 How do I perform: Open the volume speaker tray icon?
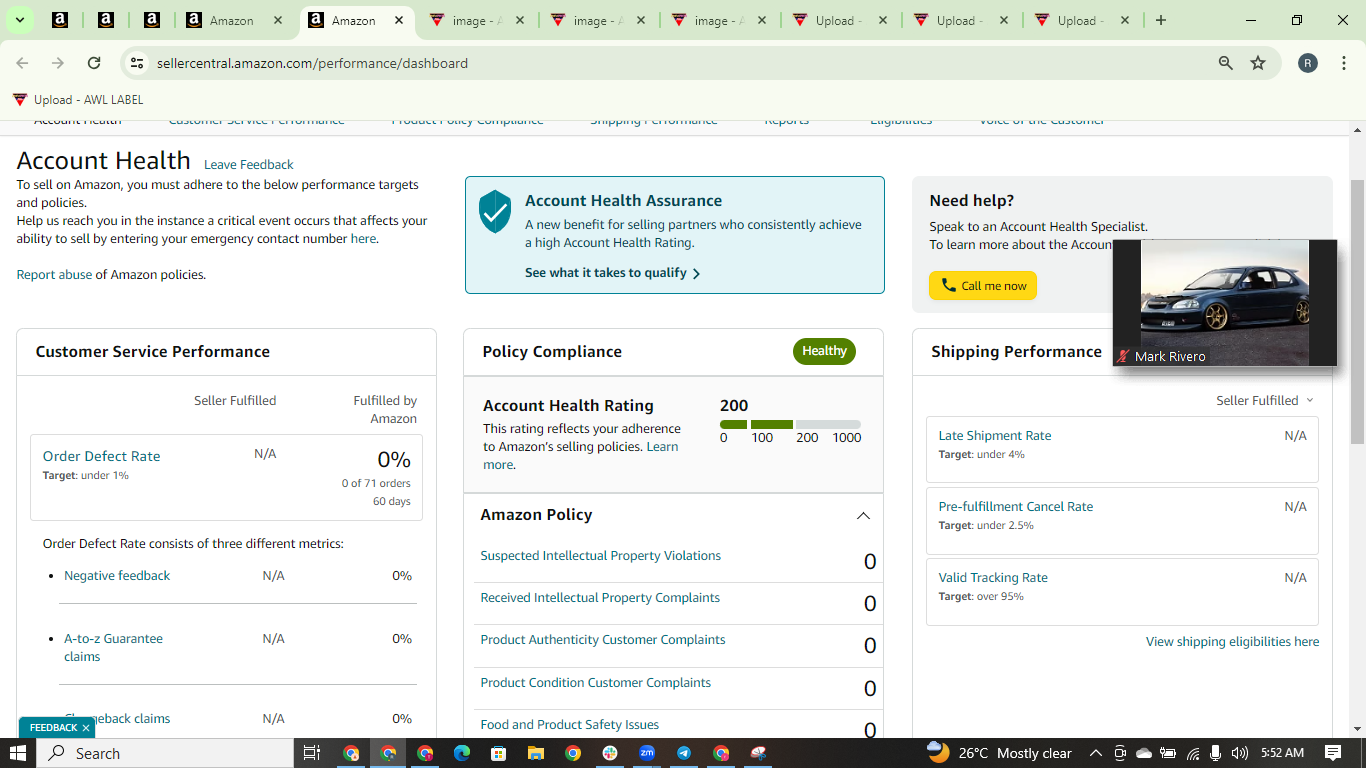pos(1240,753)
